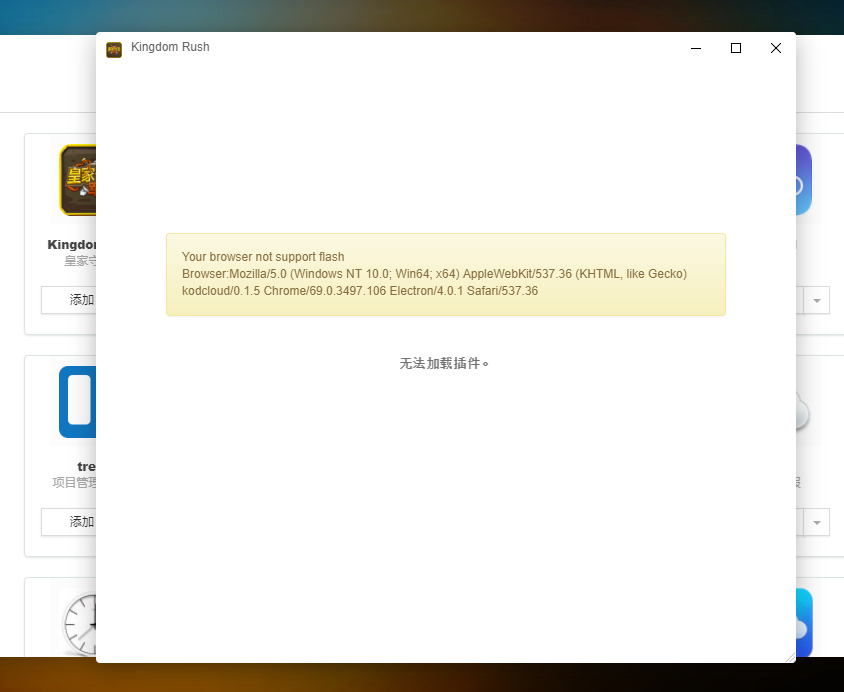Click the "Kingdom Rush" window title text

coord(170,47)
